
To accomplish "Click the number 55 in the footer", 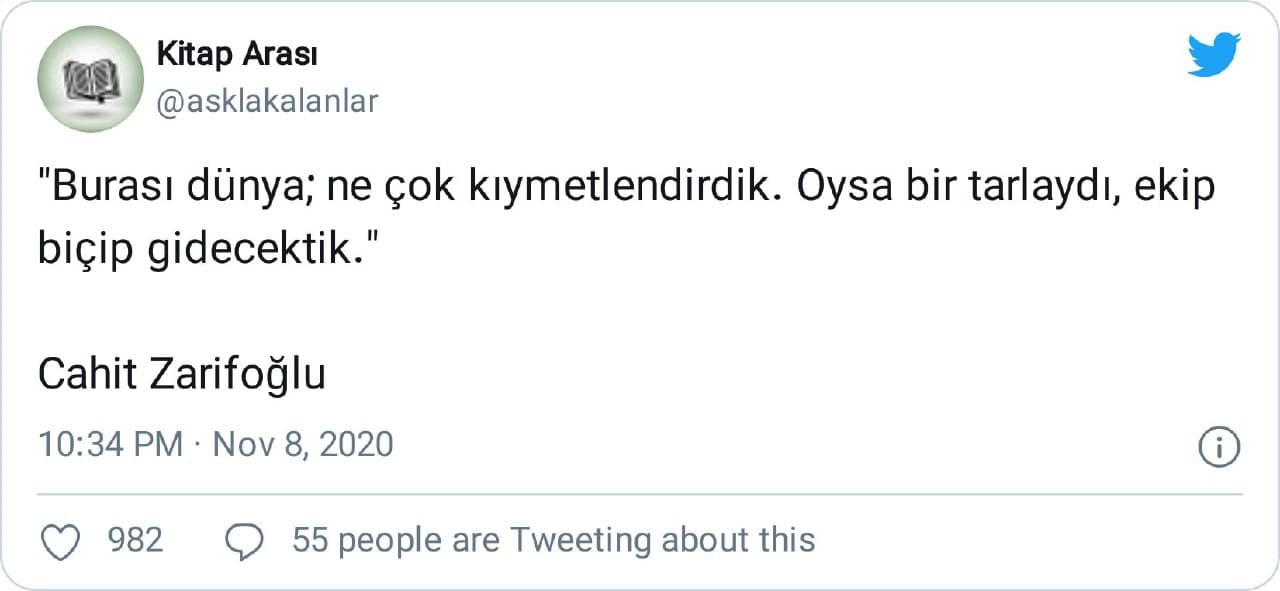I will [x=310, y=541].
